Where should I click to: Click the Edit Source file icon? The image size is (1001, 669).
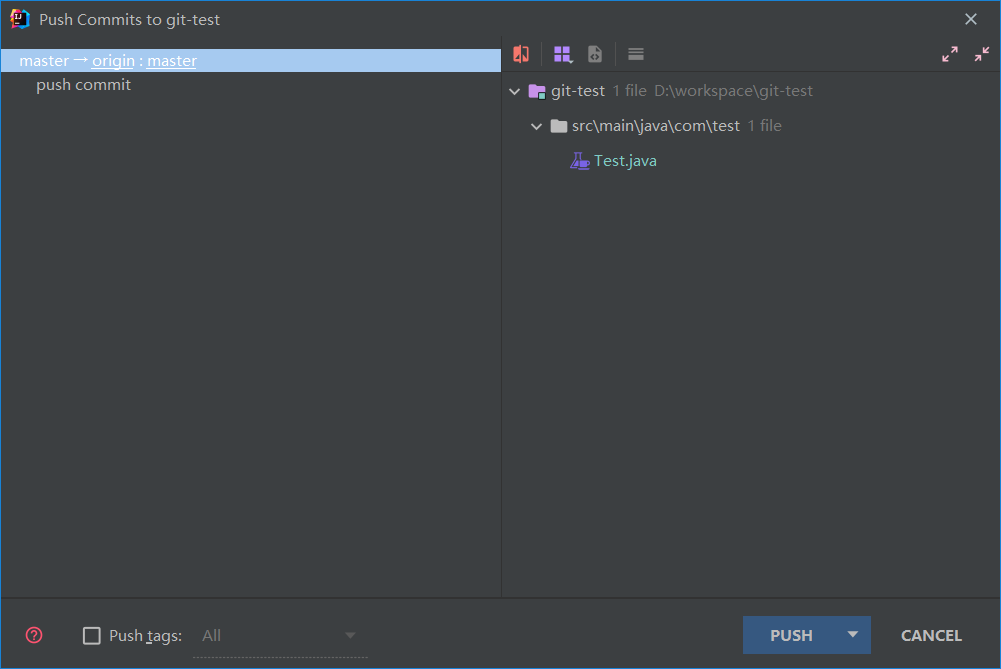tap(595, 54)
